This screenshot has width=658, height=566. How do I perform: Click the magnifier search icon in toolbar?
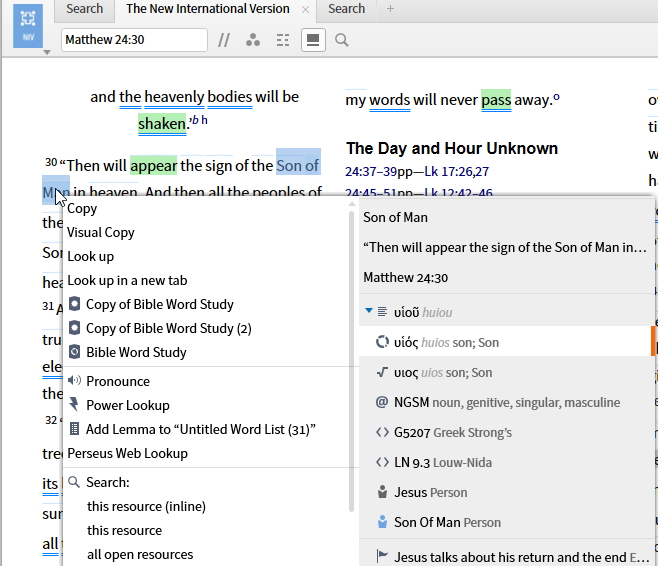342,40
